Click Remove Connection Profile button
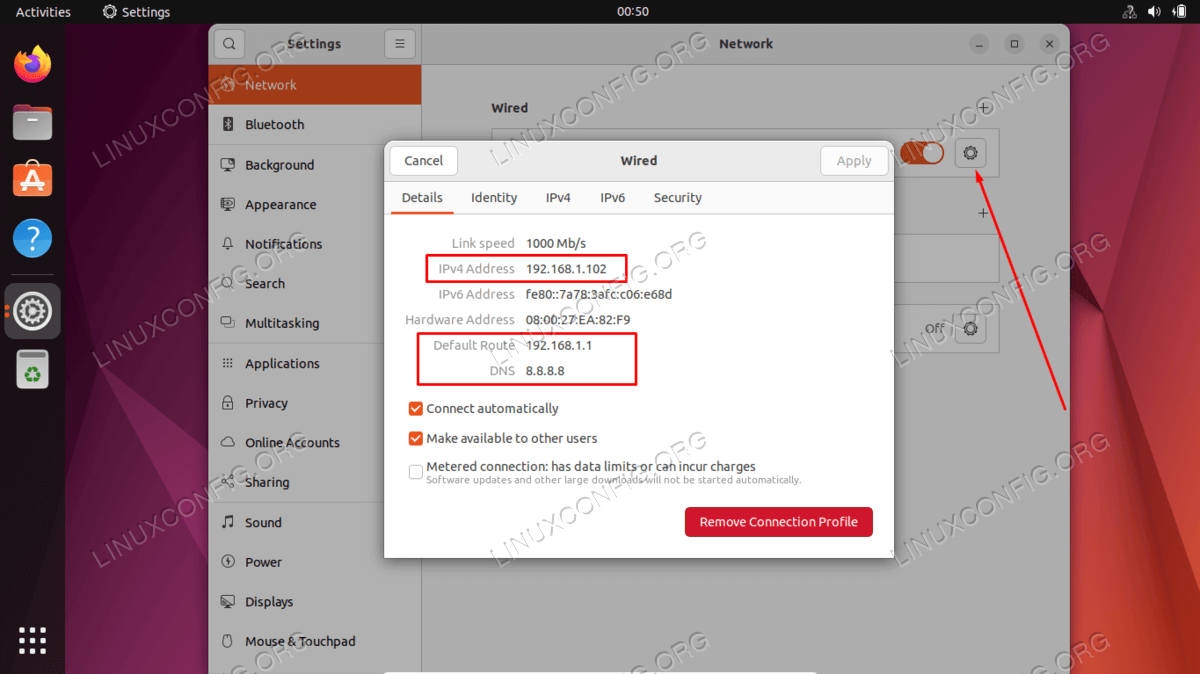Screen dimensions: 1200x674 779,522
